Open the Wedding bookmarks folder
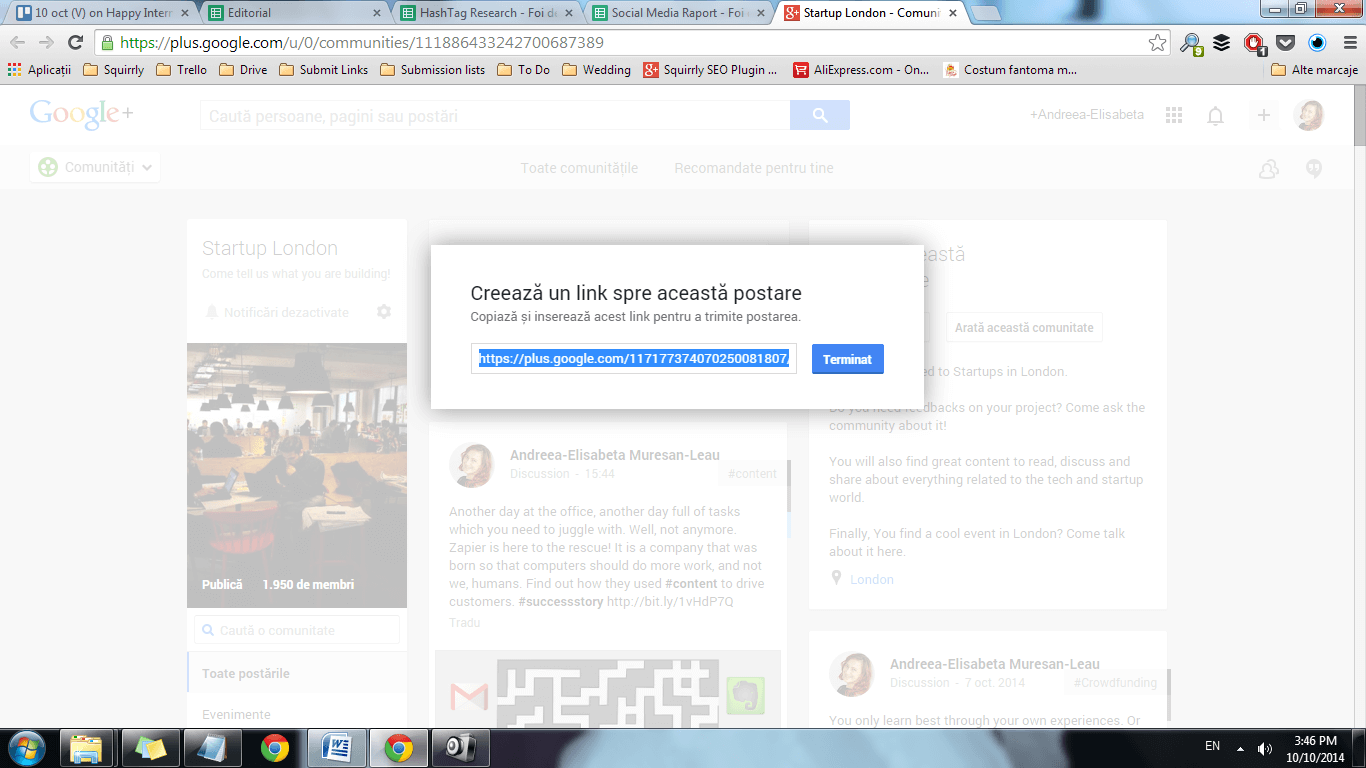Viewport: 1366px width, 768px height. click(597, 70)
